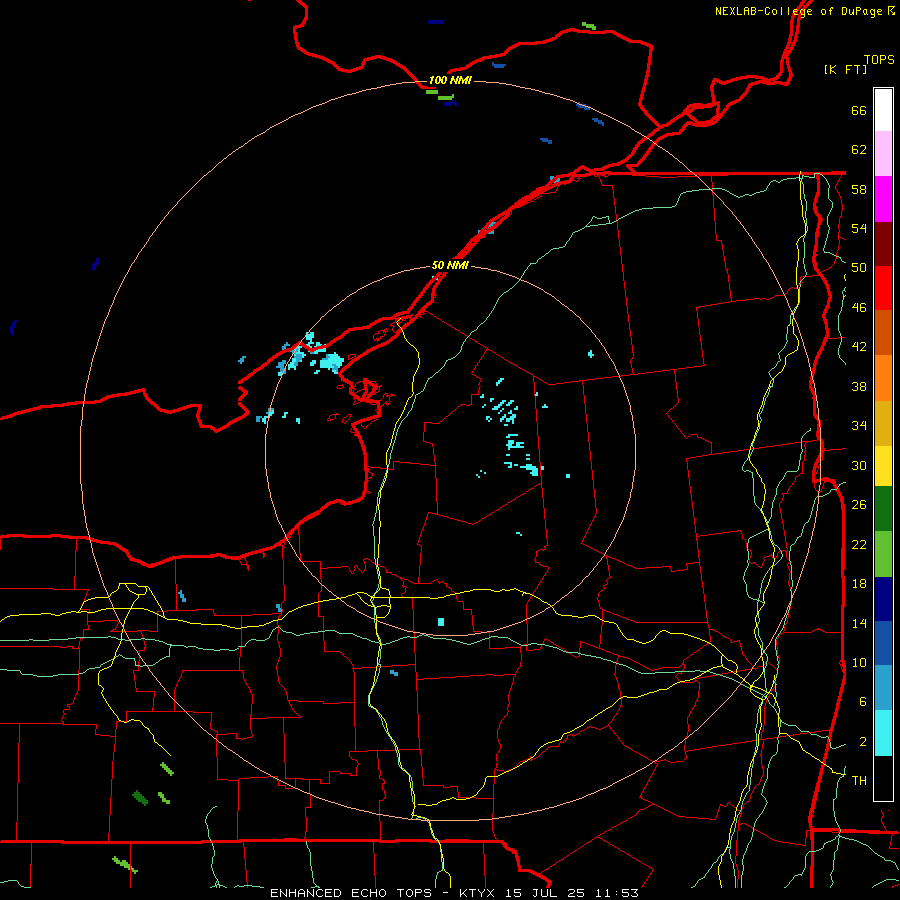Click the navy blue legend swatch
The height and width of the screenshot is (900, 900).
883,599
